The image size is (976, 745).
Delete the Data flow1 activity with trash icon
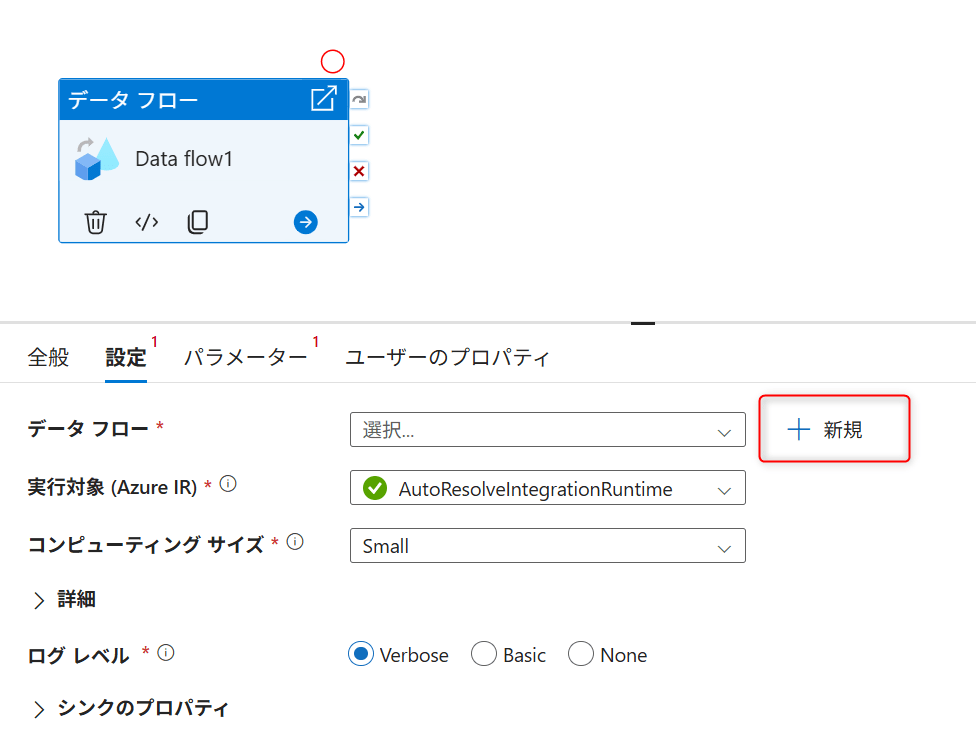[95, 222]
